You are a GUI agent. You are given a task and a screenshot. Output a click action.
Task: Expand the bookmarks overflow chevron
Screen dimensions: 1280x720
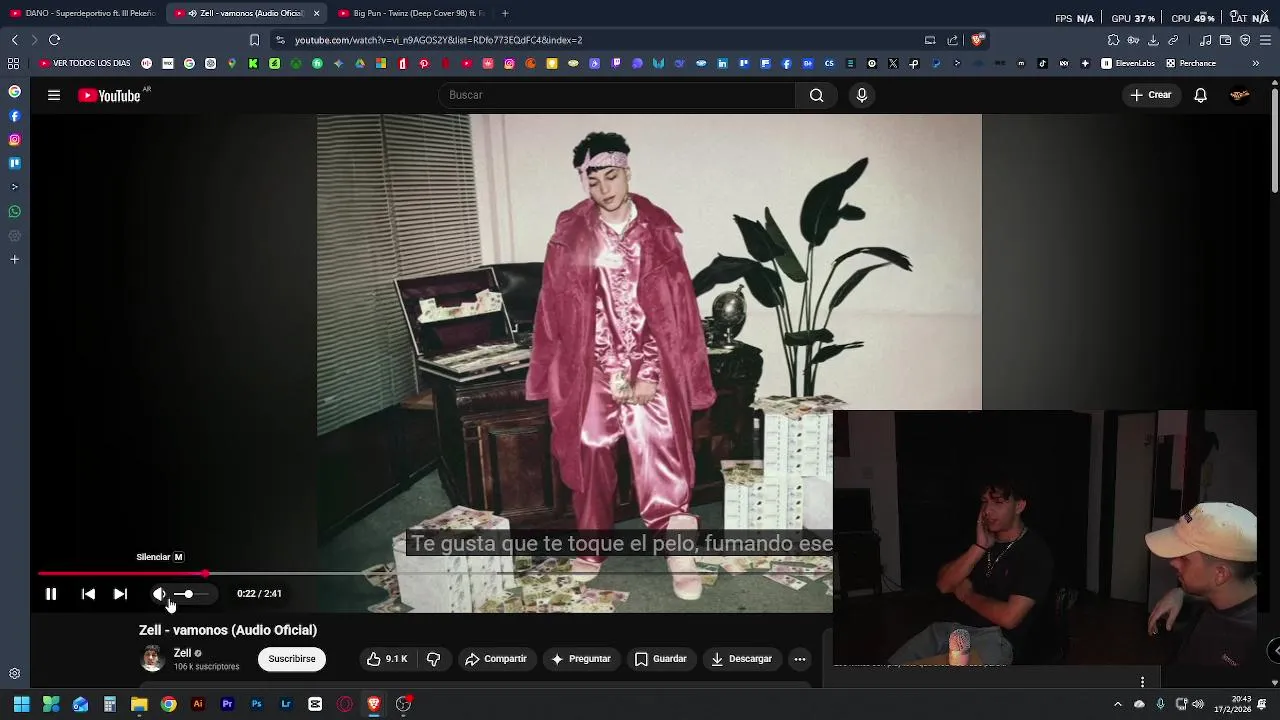1256,63
